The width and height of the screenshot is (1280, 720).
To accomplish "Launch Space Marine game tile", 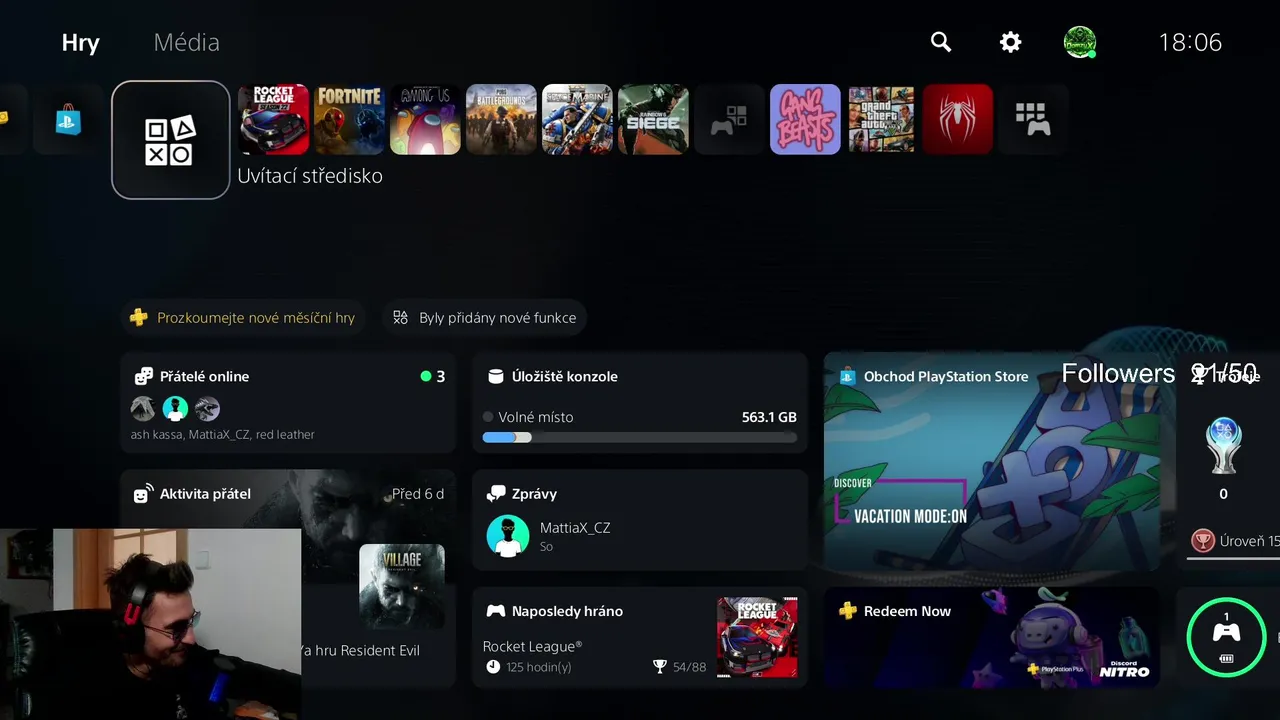I will pyautogui.click(x=577, y=119).
